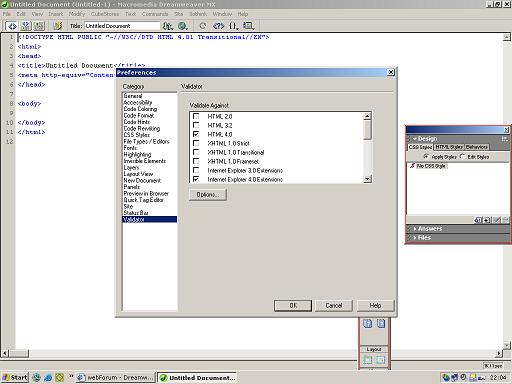Viewport: 512px width, 384px height.
Task: Check XHTML 1.0 Strict checkbox
Action: [196, 143]
